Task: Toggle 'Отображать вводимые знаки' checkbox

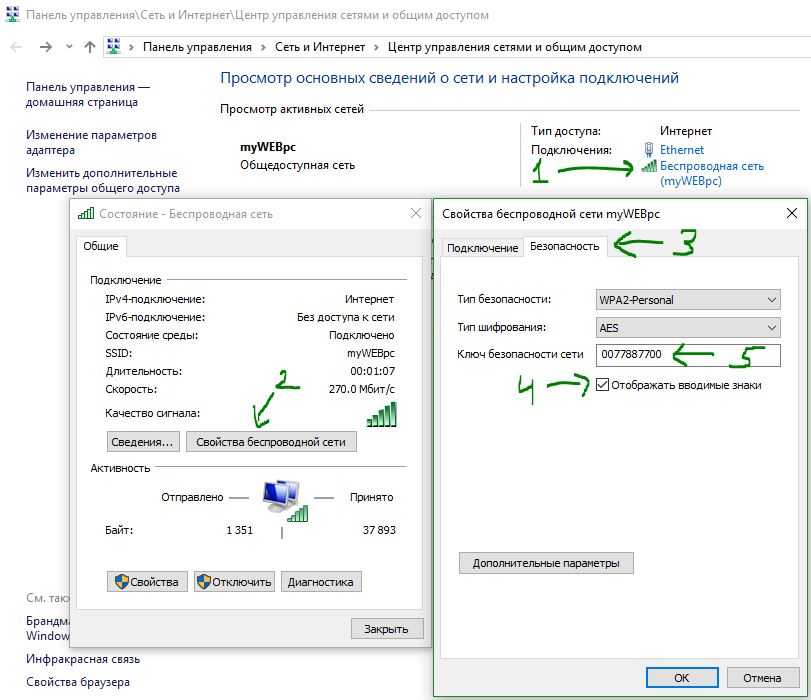Action: pos(602,384)
